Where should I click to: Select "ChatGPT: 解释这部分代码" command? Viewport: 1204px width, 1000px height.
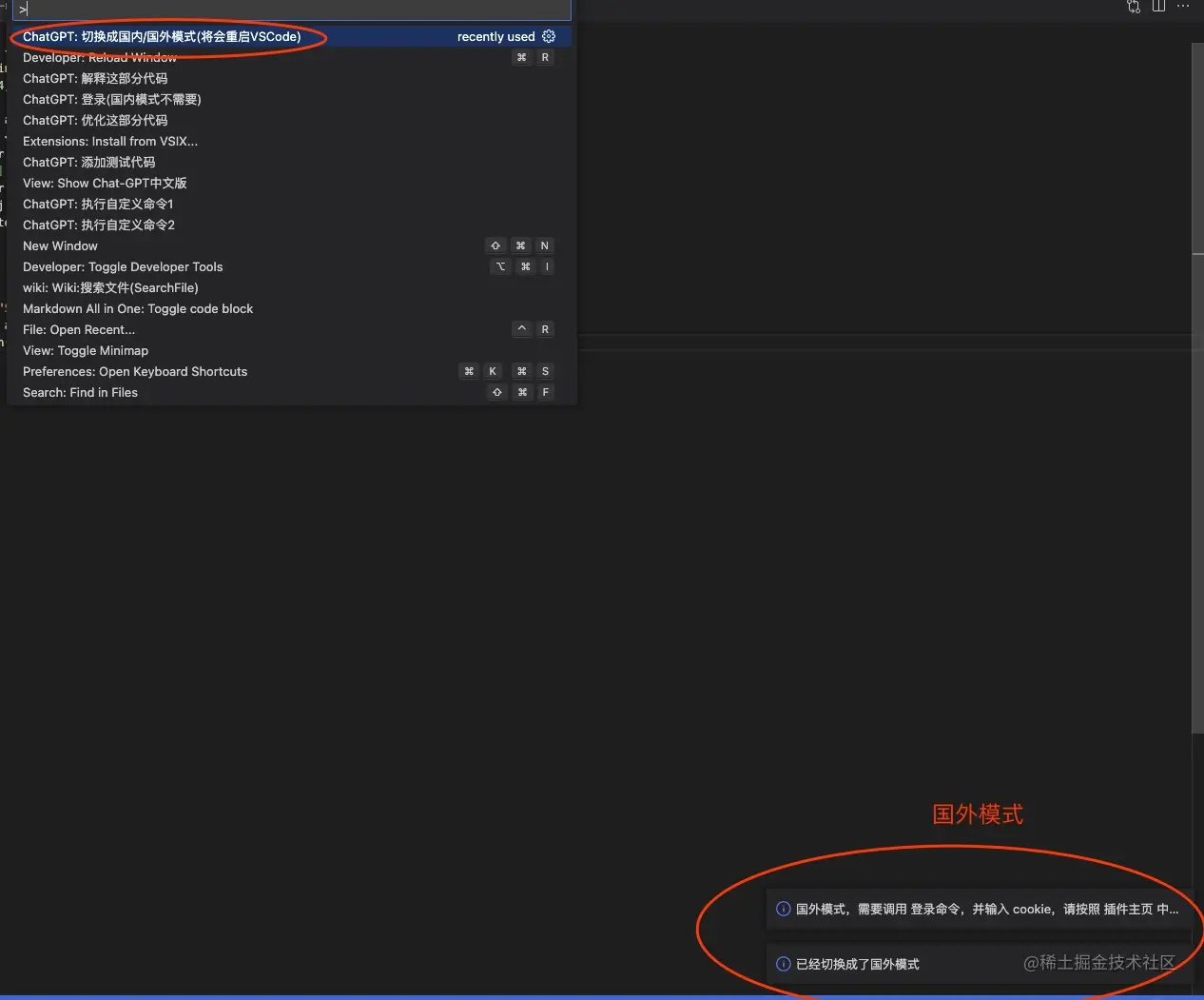pos(95,78)
